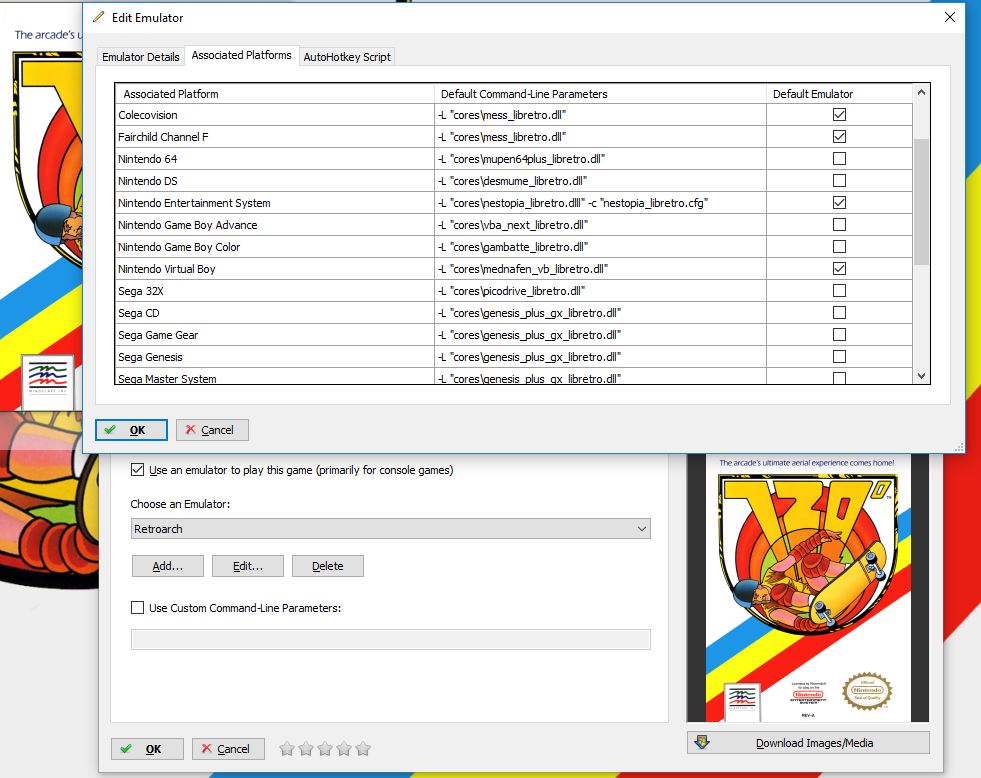Delete the selected emulator
This screenshot has height=778, width=981.
(327, 566)
